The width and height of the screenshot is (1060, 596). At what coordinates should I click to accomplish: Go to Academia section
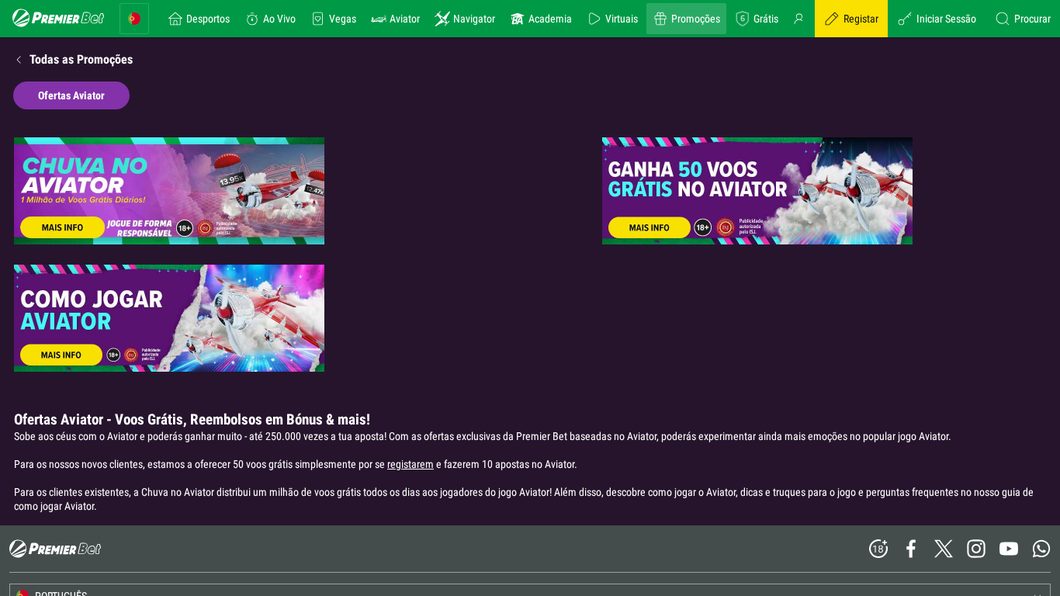(x=541, y=19)
